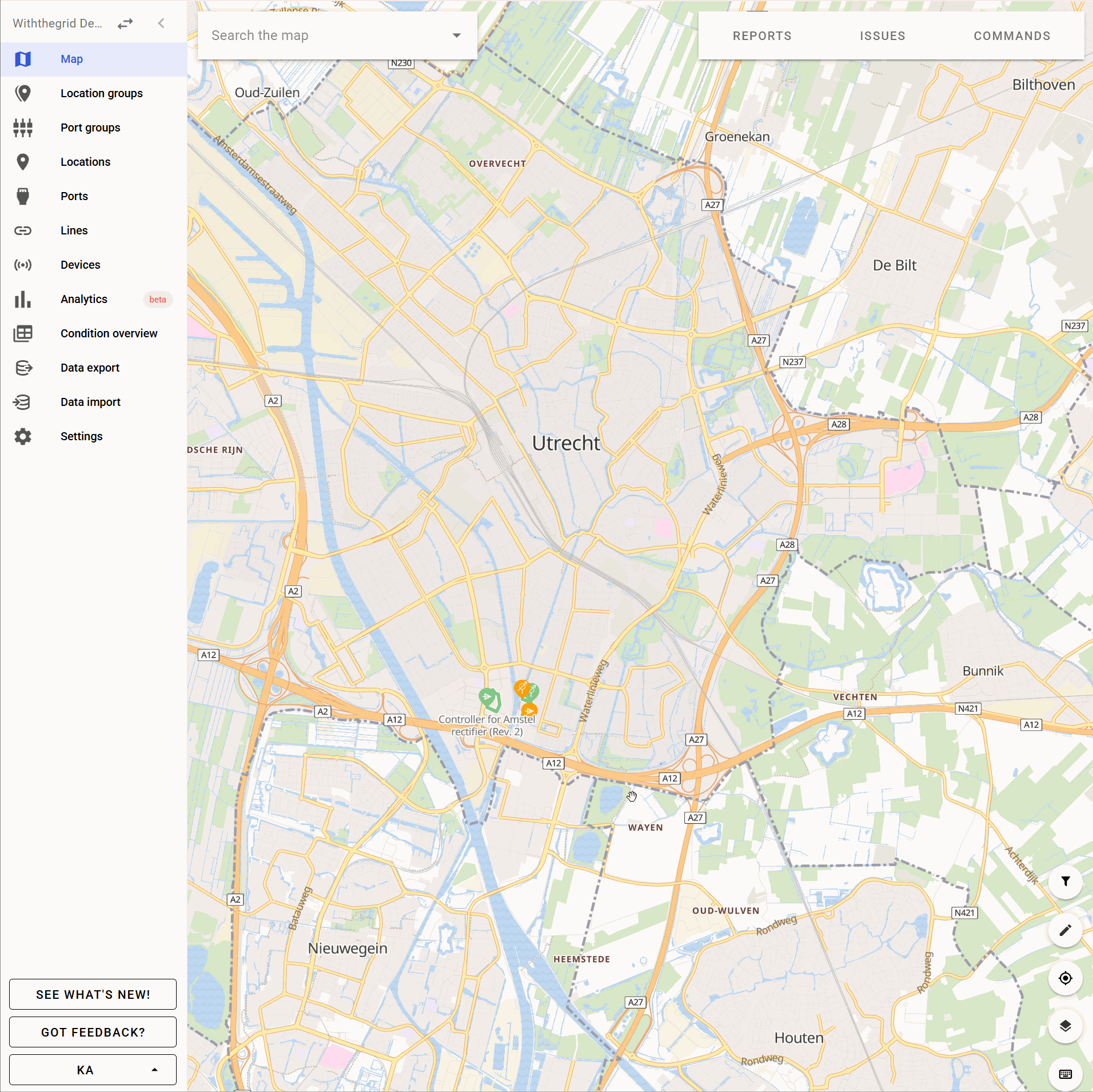The image size is (1093, 1092).
Task: Click the organization switch arrows icon
Action: coord(126,23)
